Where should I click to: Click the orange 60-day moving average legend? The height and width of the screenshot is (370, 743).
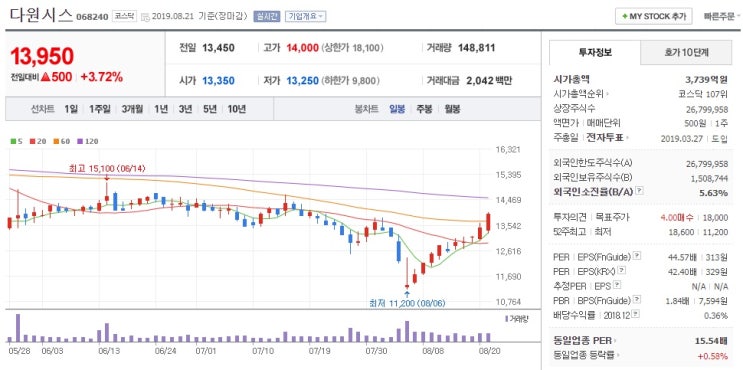[62, 141]
